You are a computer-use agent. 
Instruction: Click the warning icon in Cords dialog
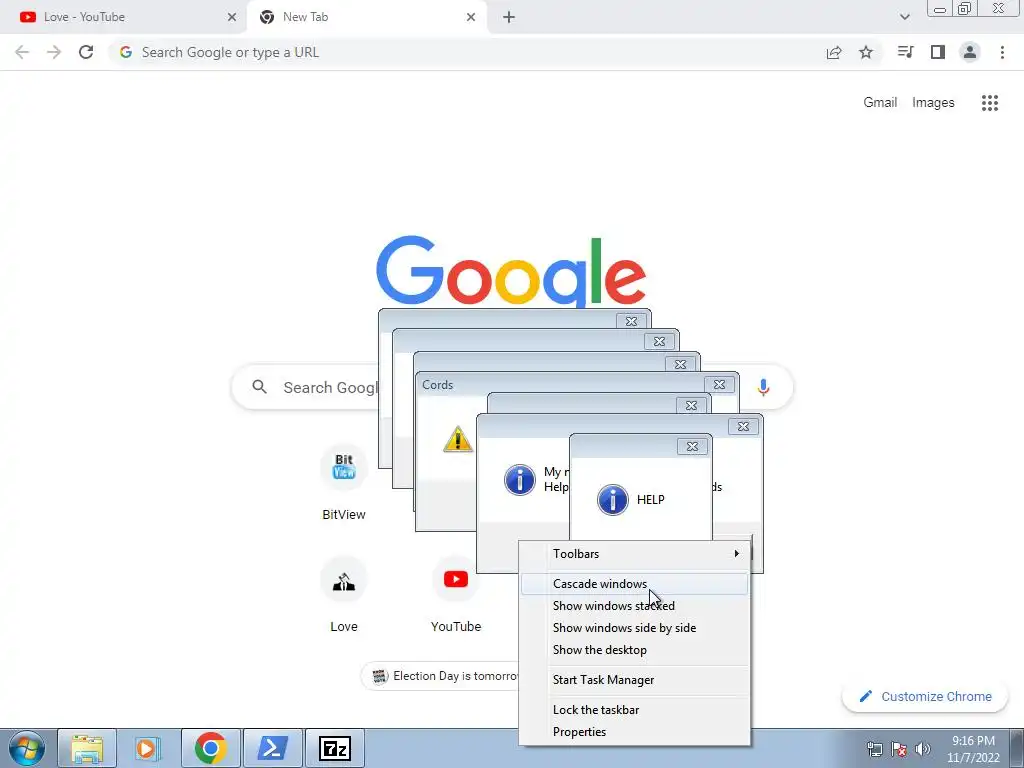coord(458,440)
